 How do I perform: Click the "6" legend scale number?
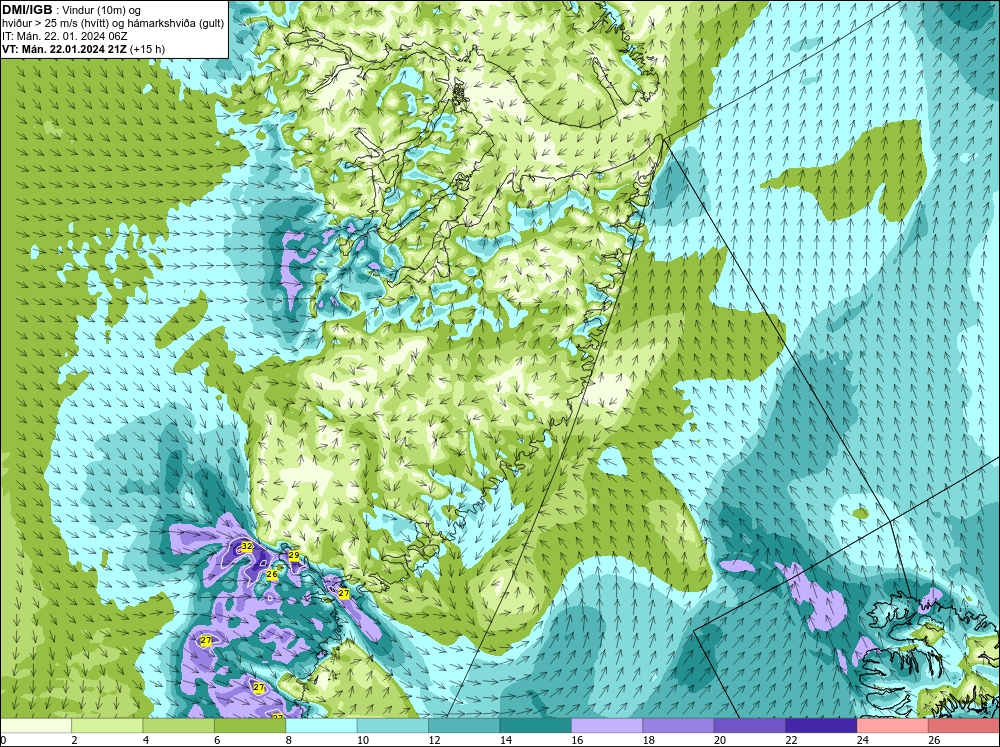[x=217, y=740]
